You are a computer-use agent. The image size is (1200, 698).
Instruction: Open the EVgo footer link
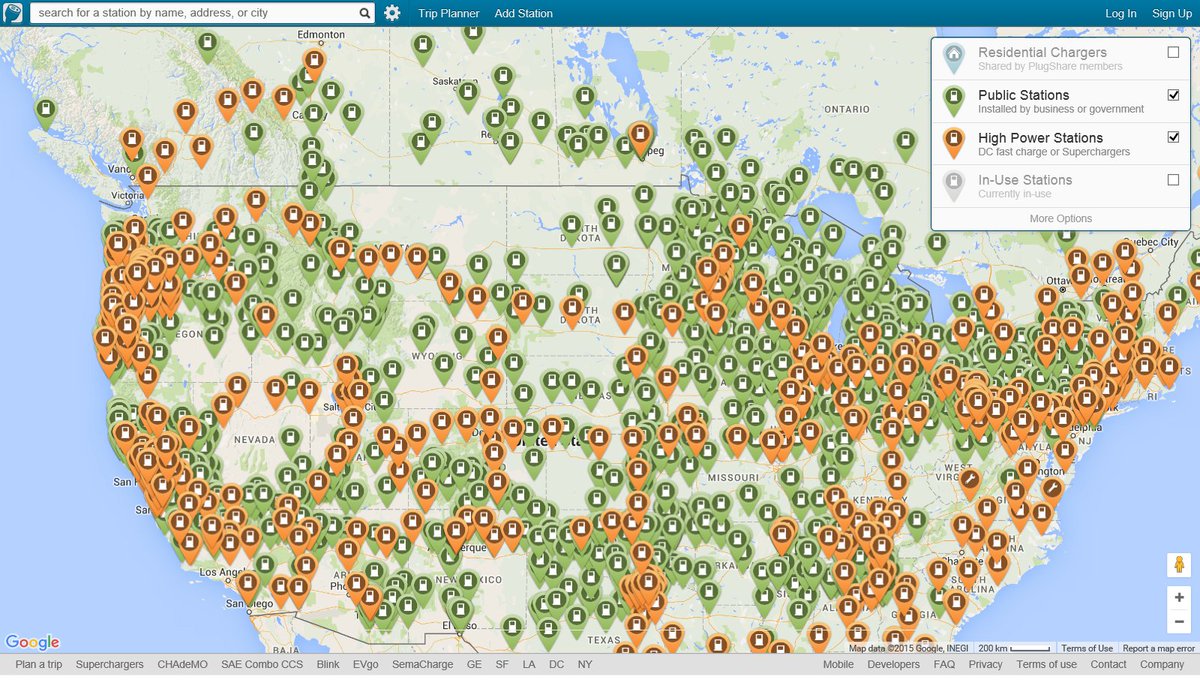(366, 665)
